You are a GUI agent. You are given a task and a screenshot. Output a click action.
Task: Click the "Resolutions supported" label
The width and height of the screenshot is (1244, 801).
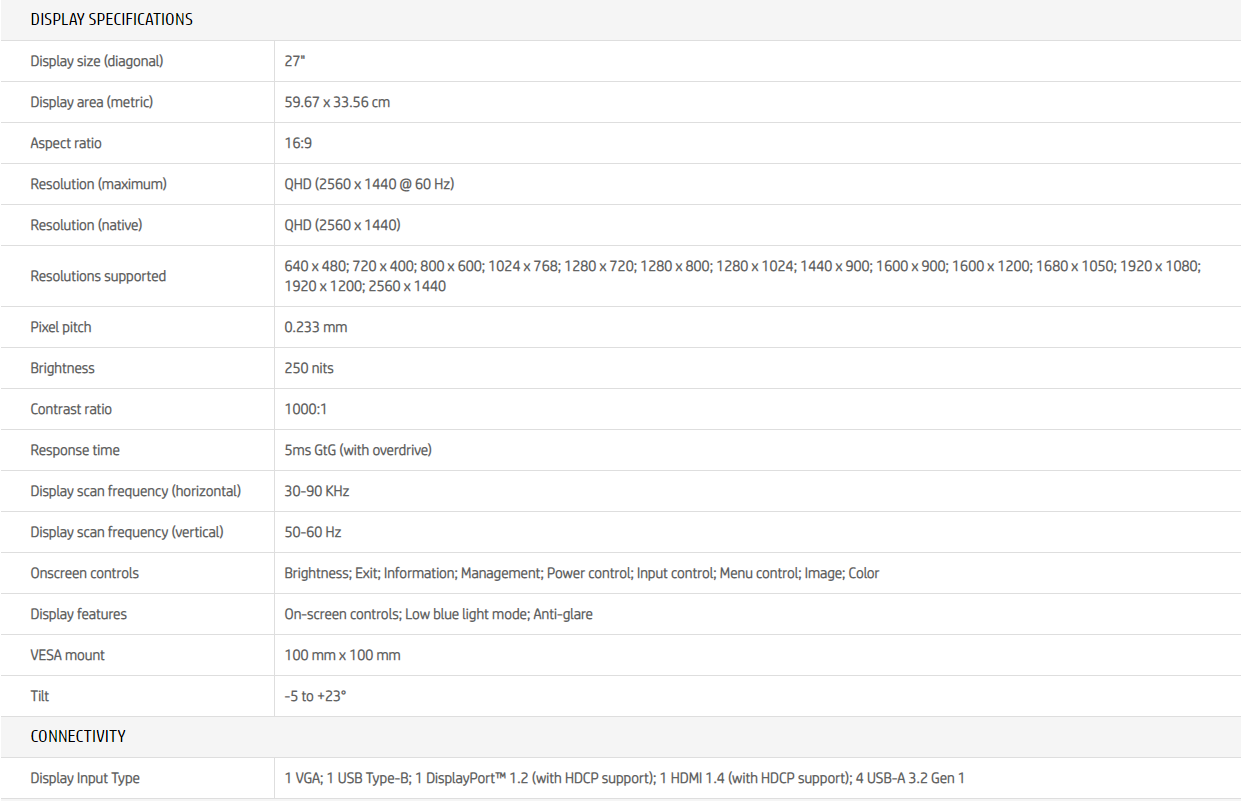98,276
